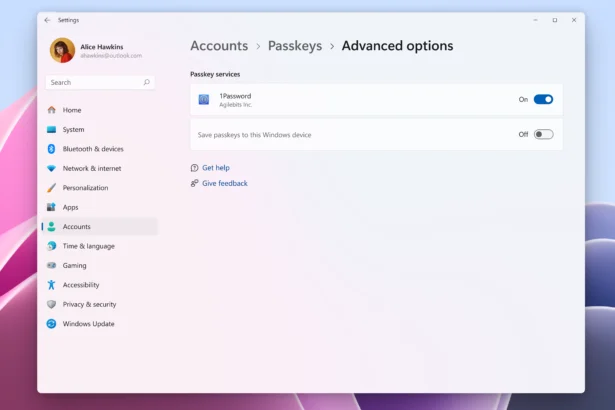Image resolution: width=615 pixels, height=410 pixels.
Task: Click the Network wifi icon
Action: coord(51,168)
